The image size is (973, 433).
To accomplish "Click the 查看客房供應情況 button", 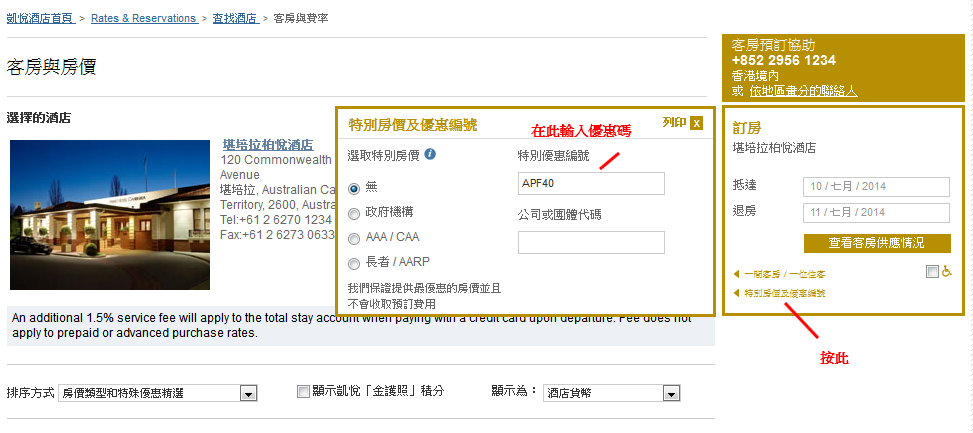I will pos(876,243).
